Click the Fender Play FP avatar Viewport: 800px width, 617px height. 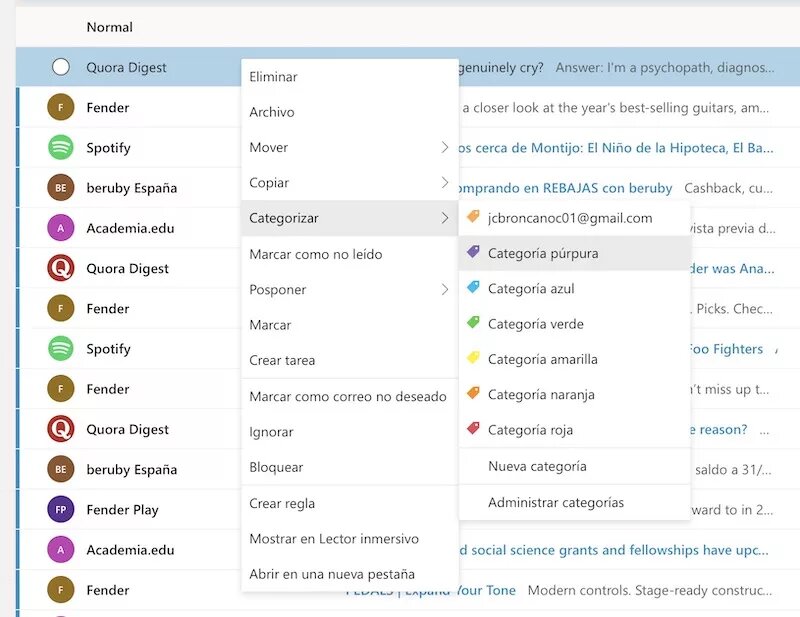61,509
